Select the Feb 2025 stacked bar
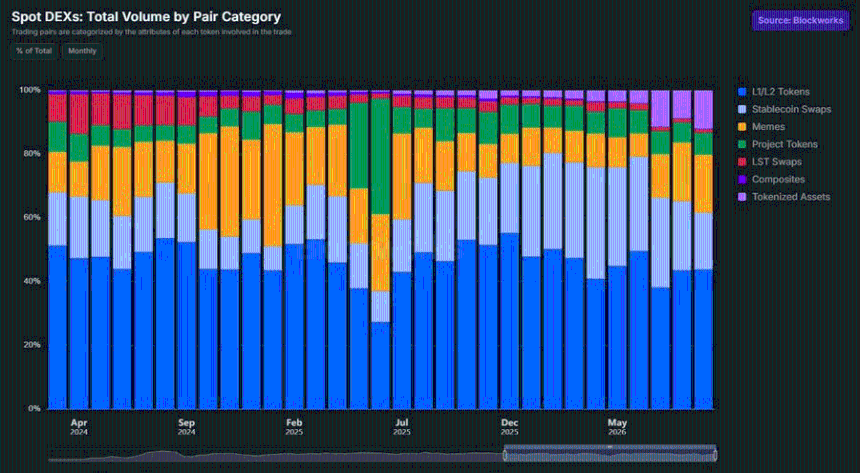860x473 pixels. [x=294, y=250]
